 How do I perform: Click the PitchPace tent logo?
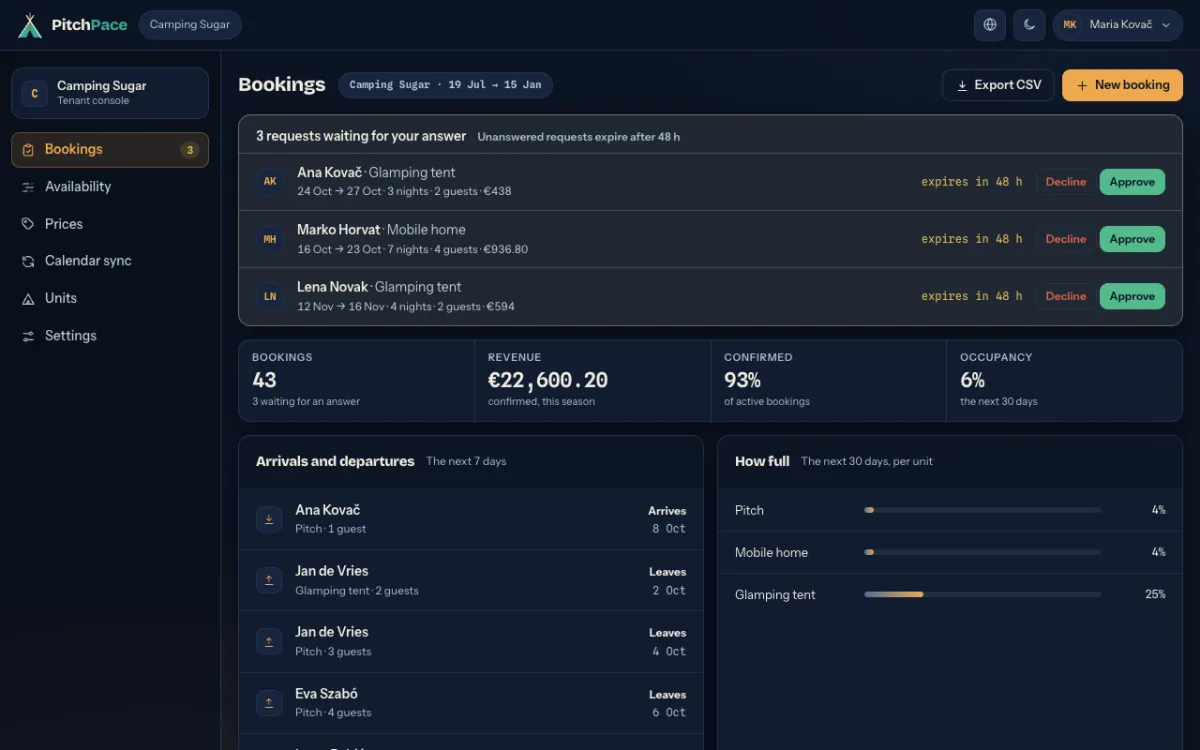point(30,25)
